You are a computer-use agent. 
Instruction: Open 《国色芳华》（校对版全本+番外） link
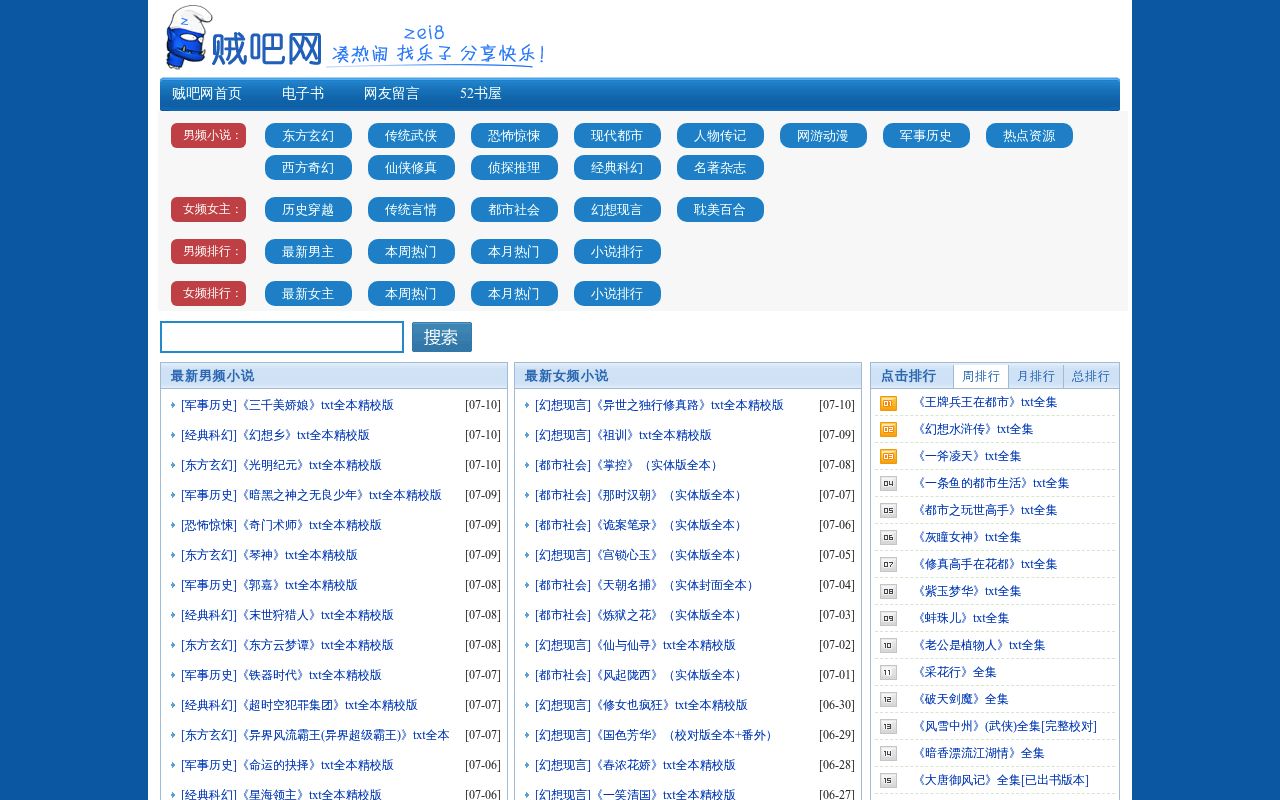[684, 735]
